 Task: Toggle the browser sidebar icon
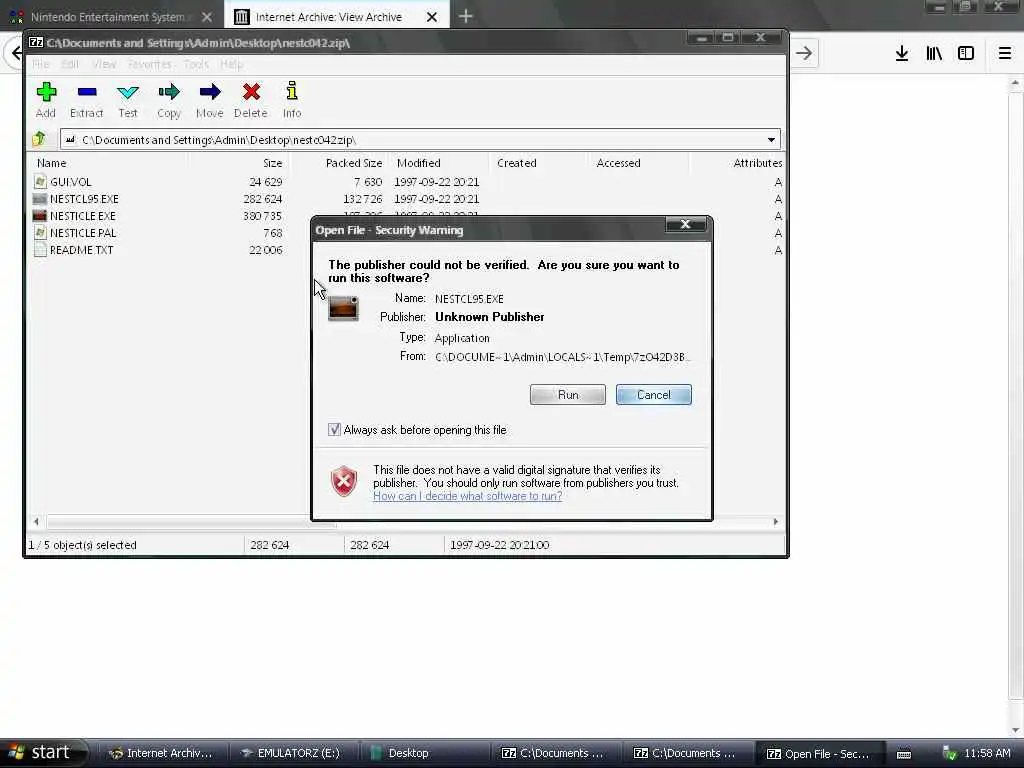tap(966, 53)
